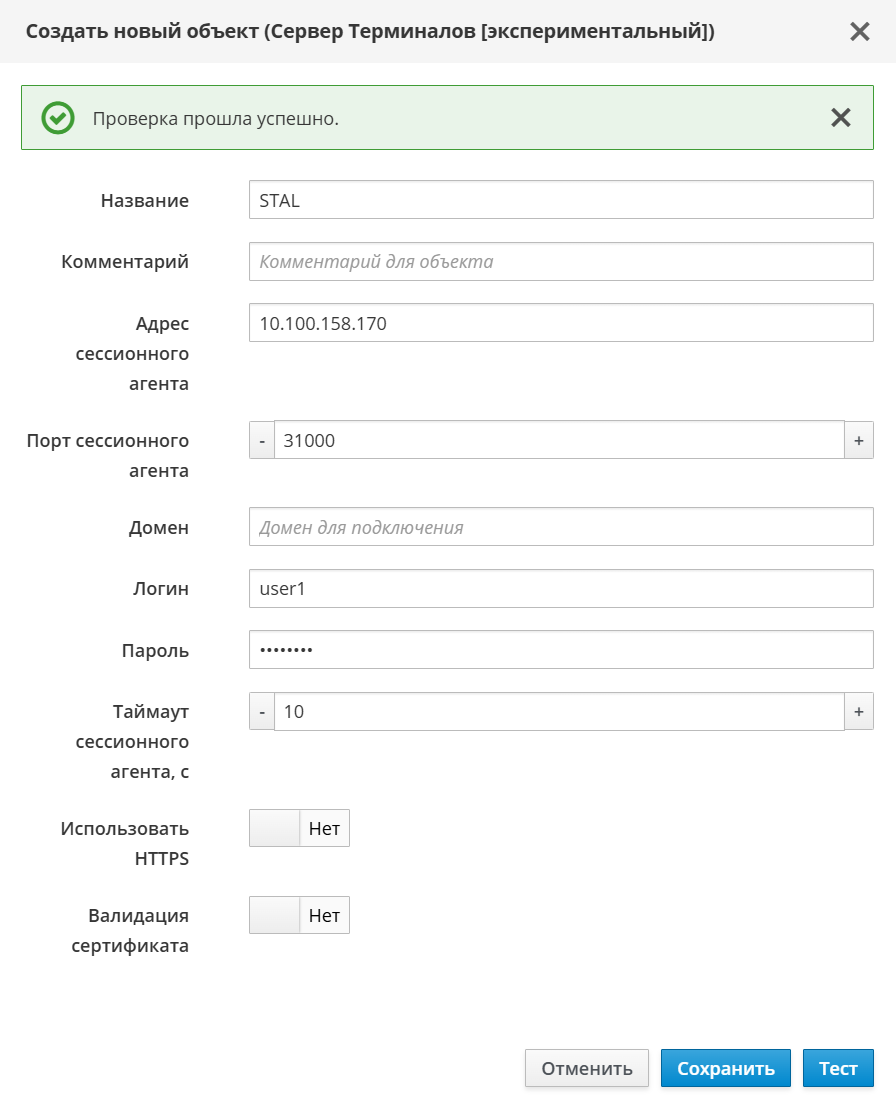The image size is (896, 1107).
Task: Click the green success checkmark icon
Action: 58,118
